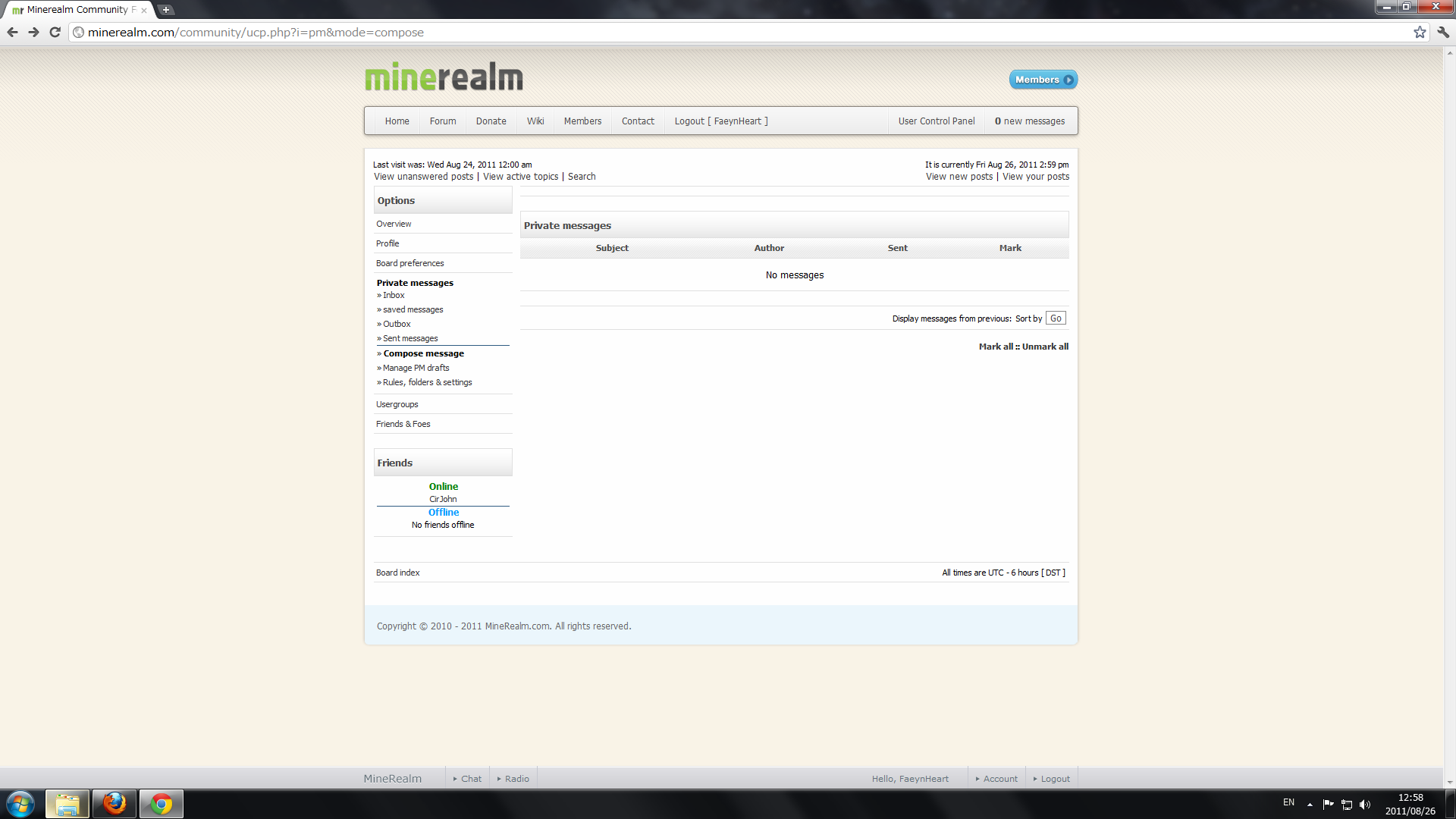Click the volume speaker tray icon
Screen dimensions: 1456x819
[1365, 805]
